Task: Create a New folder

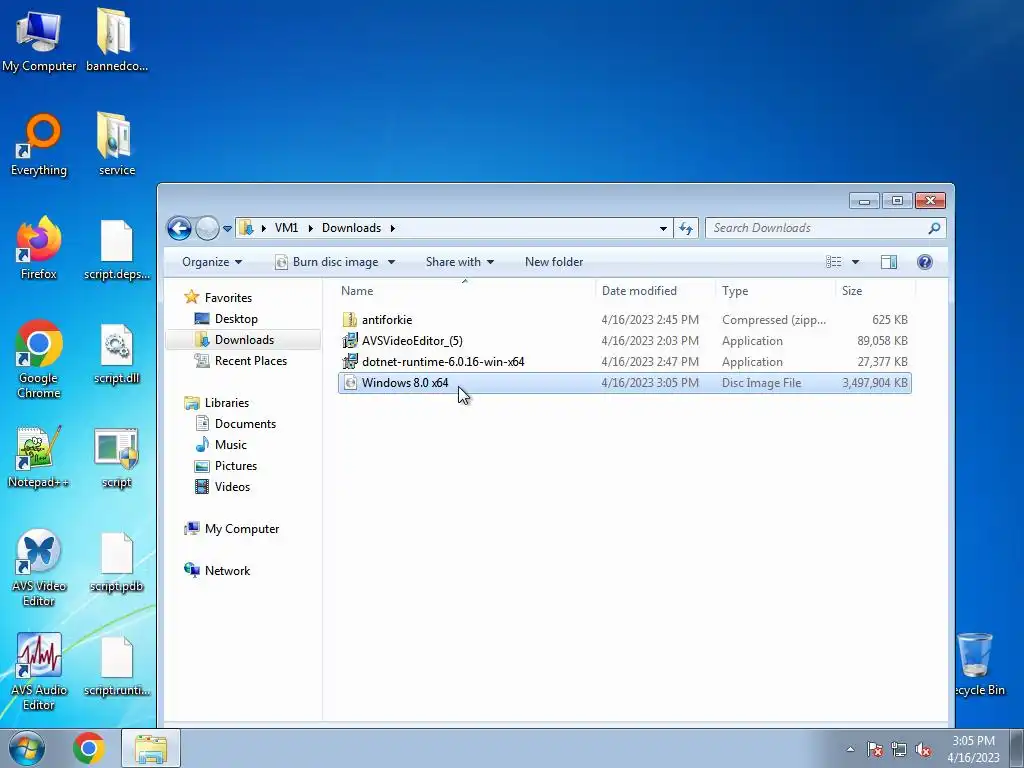Action: point(554,262)
